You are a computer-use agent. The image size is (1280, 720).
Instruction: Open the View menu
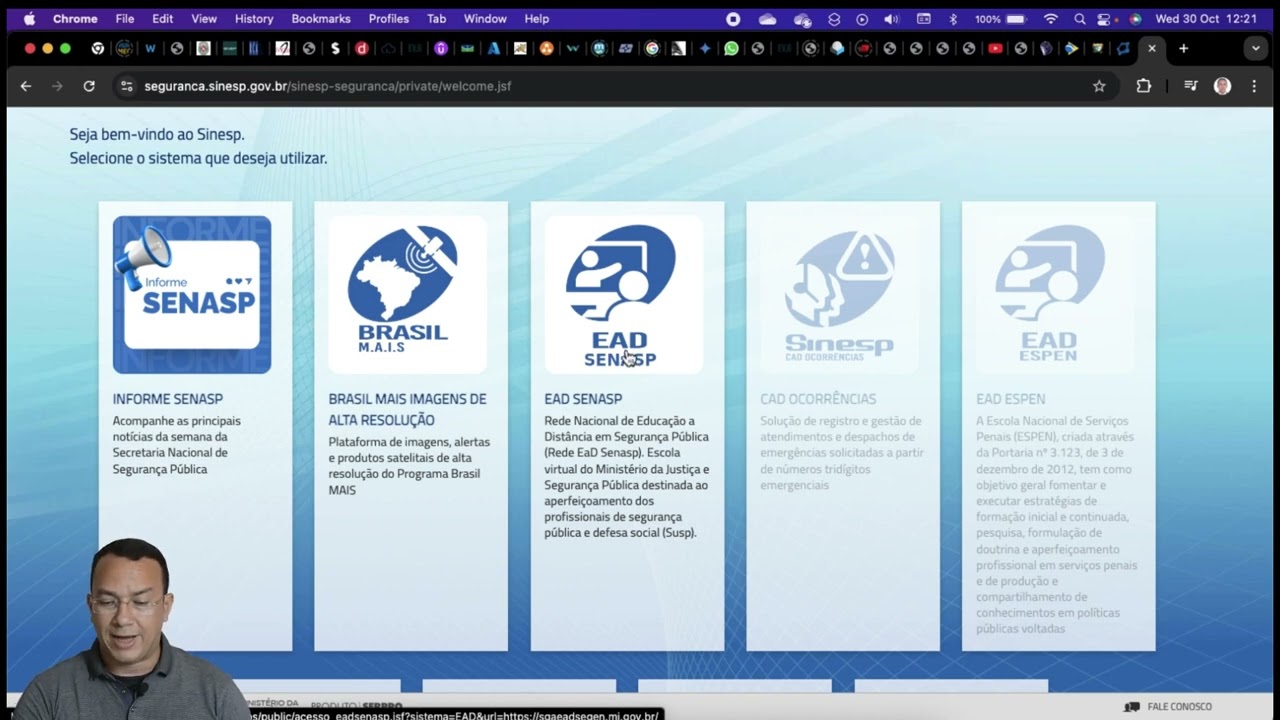pos(204,19)
